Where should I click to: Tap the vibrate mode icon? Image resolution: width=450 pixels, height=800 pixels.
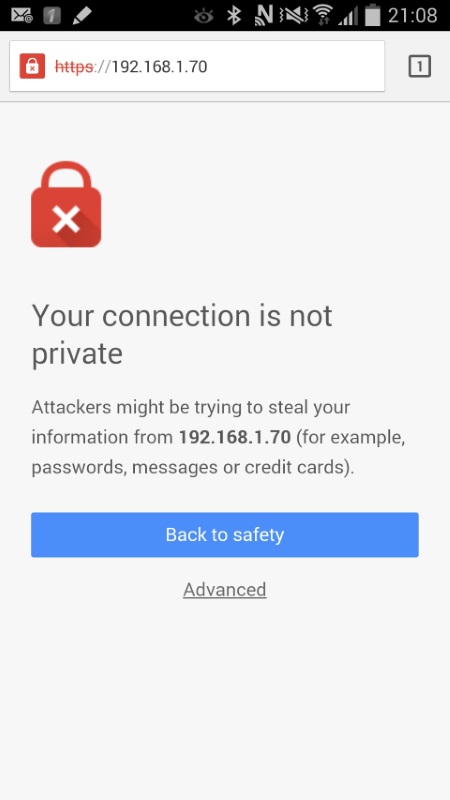[293, 15]
